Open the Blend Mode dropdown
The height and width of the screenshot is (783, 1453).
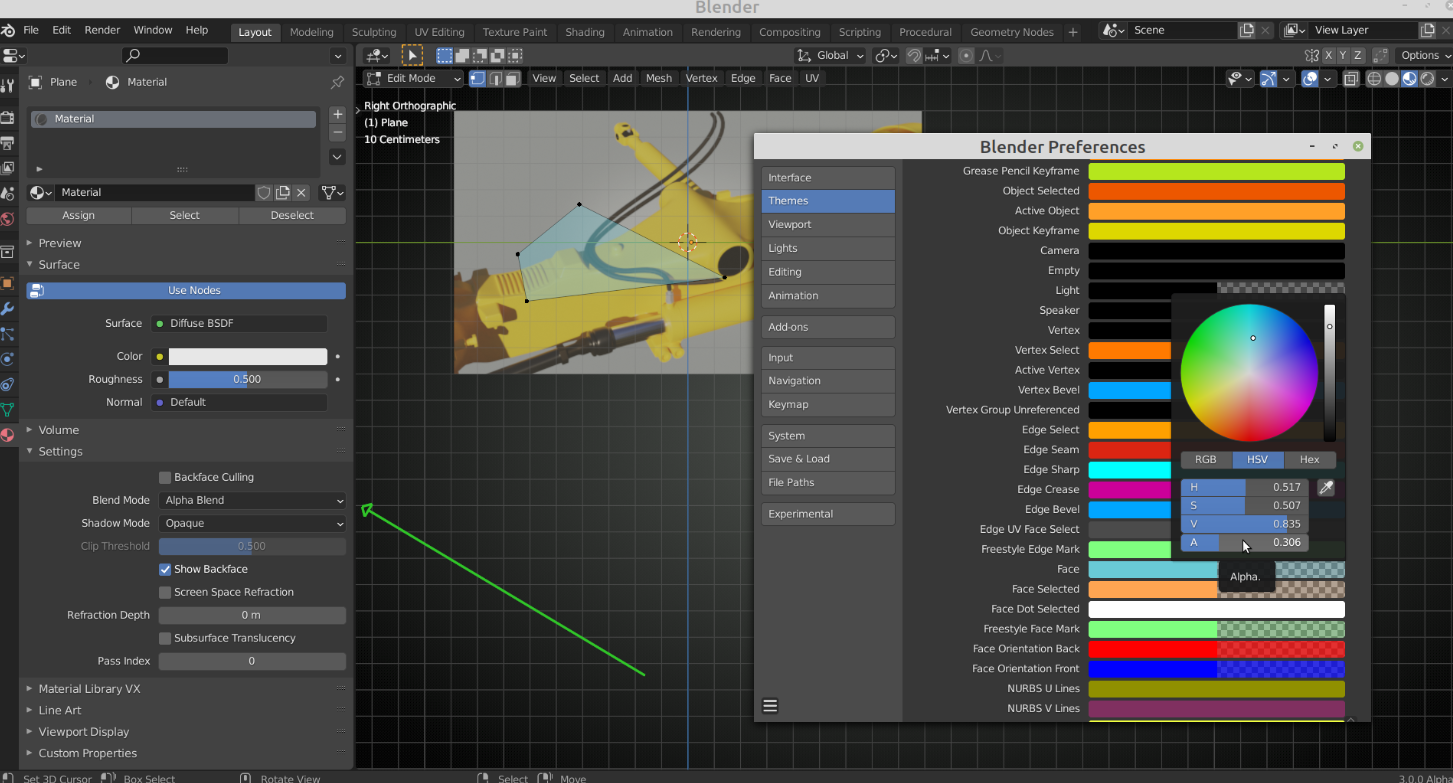[252, 500]
